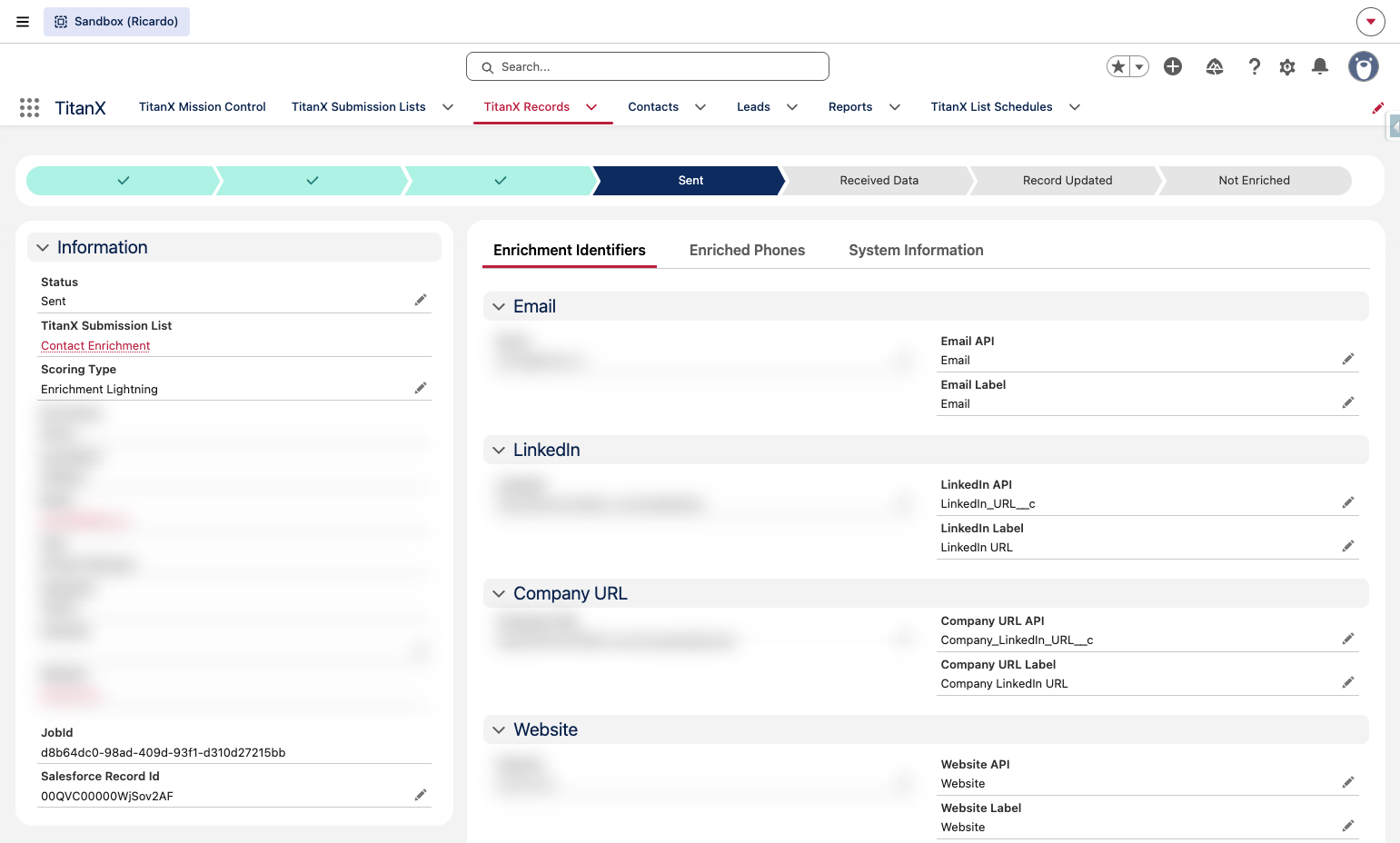Click the Search input field
The image size is (1400, 843).
(648, 66)
